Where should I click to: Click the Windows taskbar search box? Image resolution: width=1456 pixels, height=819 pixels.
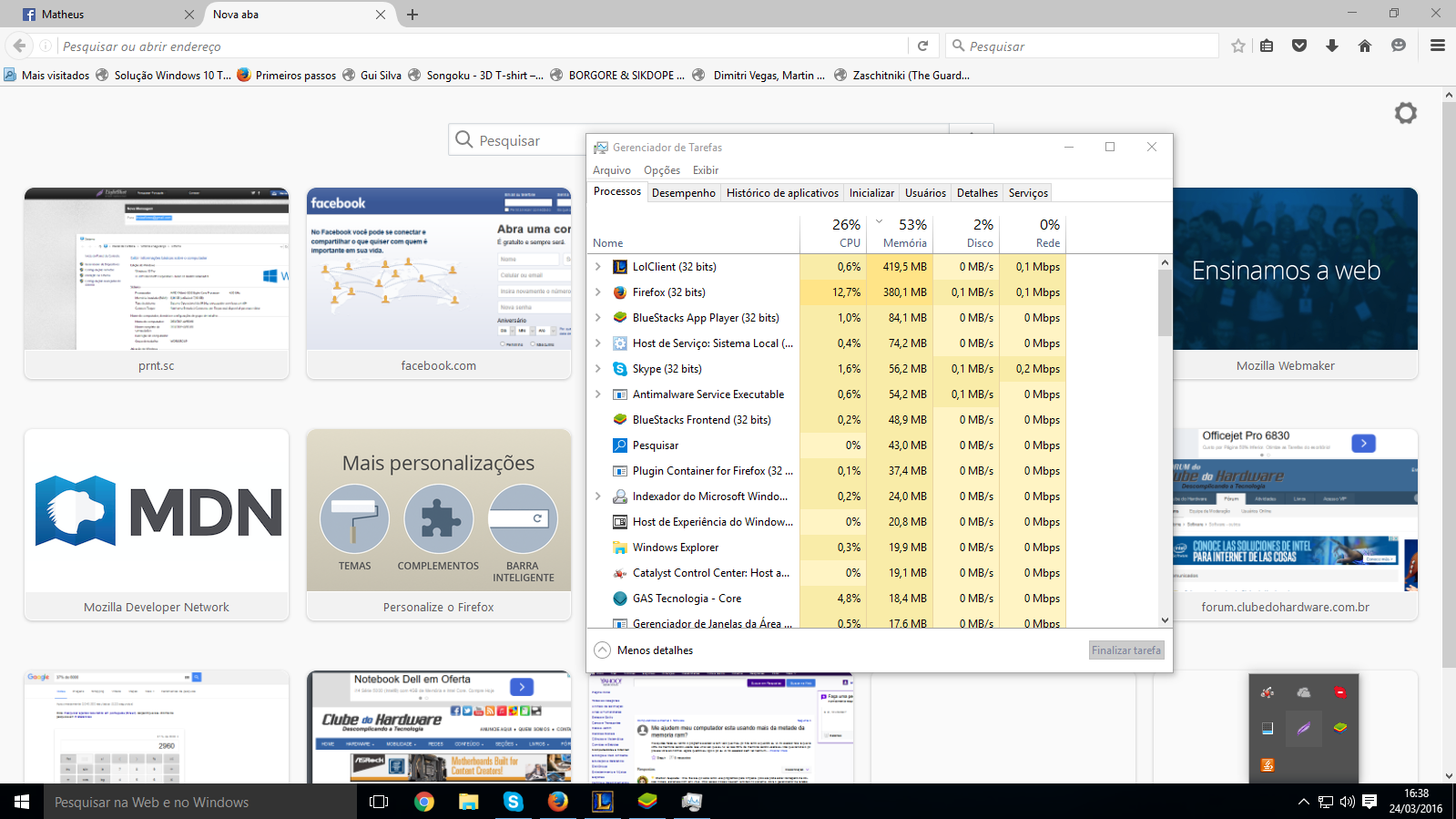200,802
